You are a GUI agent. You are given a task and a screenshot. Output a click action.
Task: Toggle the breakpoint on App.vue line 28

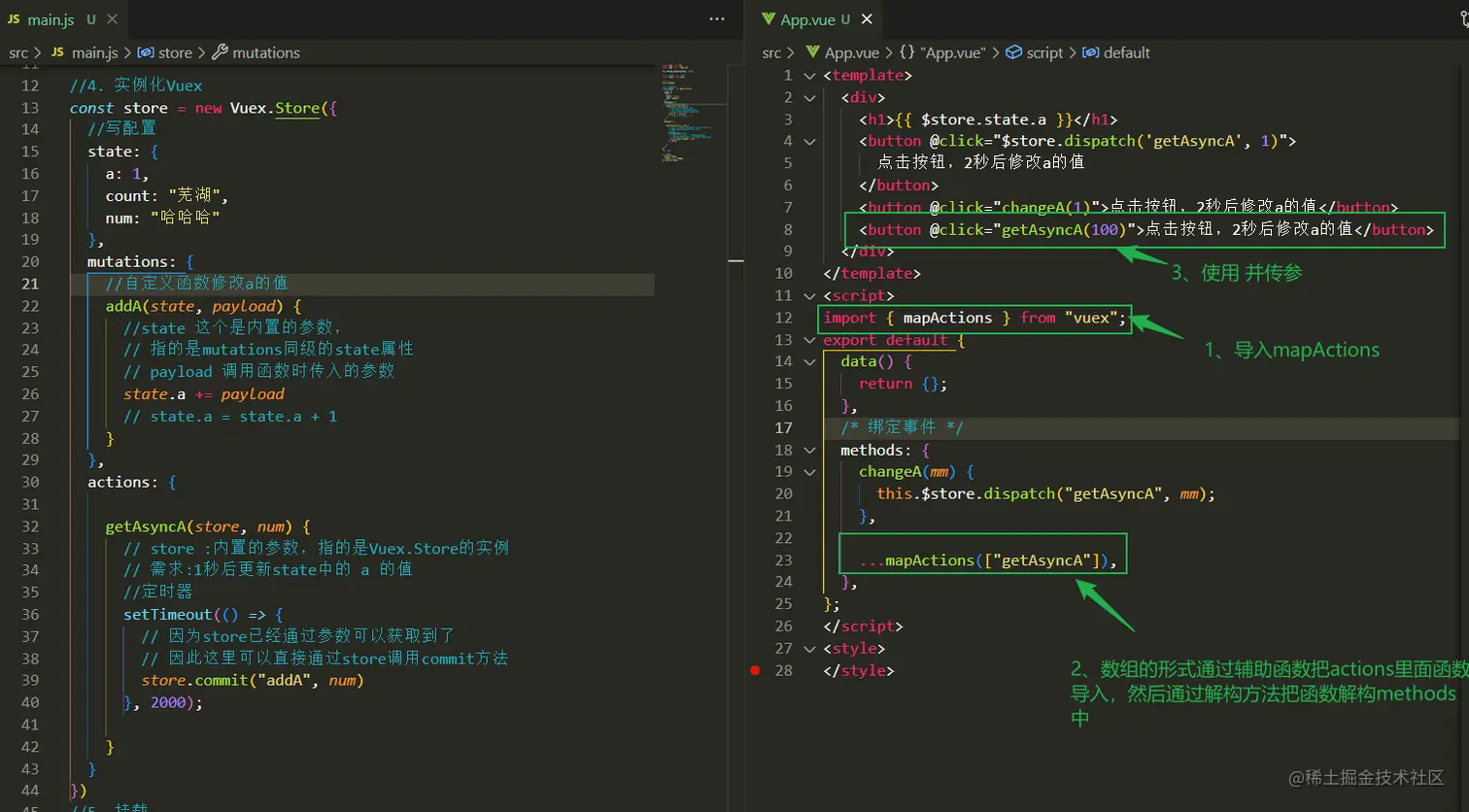(755, 670)
